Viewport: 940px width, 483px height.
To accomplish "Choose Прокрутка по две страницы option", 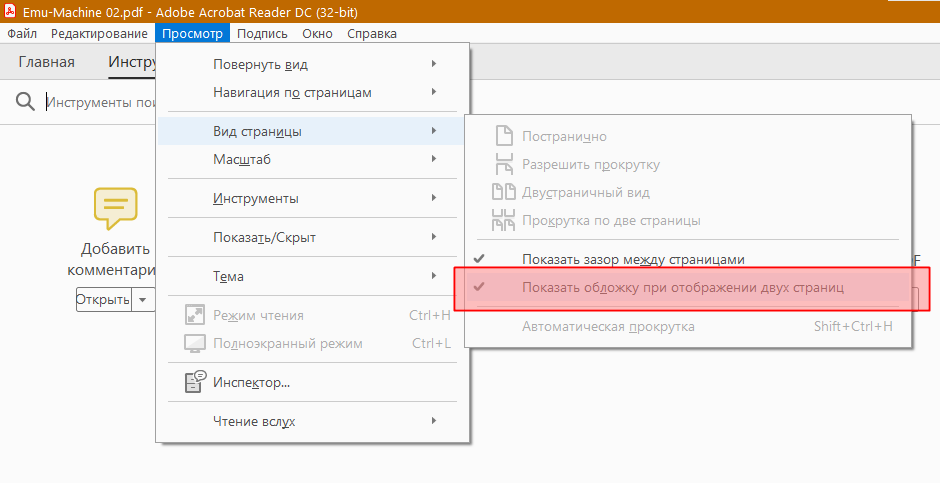I will tap(688, 220).
